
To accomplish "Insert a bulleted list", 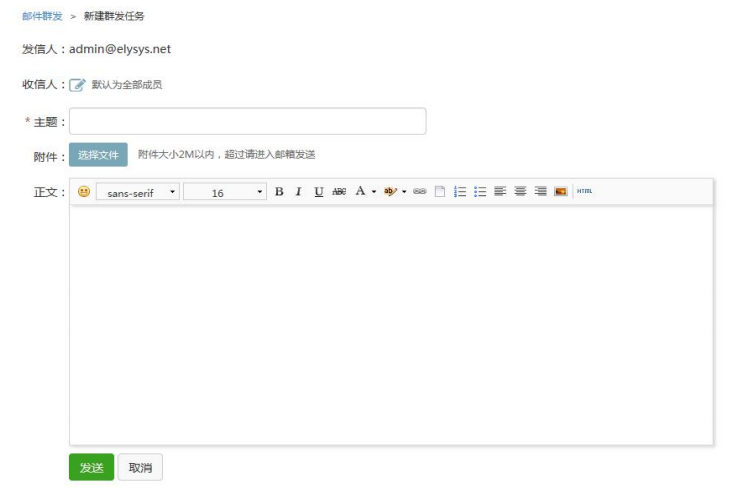I will (480, 192).
